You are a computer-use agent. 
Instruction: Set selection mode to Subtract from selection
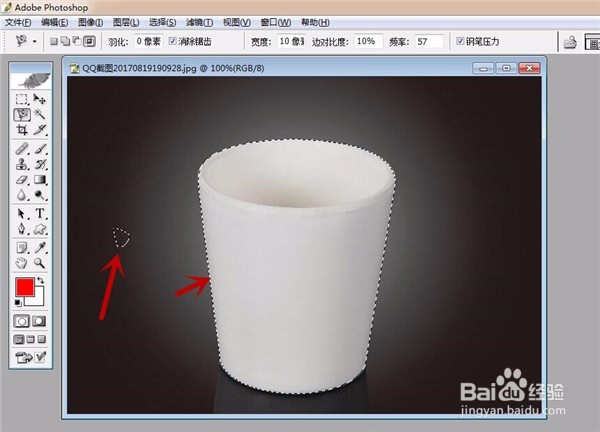77,41
